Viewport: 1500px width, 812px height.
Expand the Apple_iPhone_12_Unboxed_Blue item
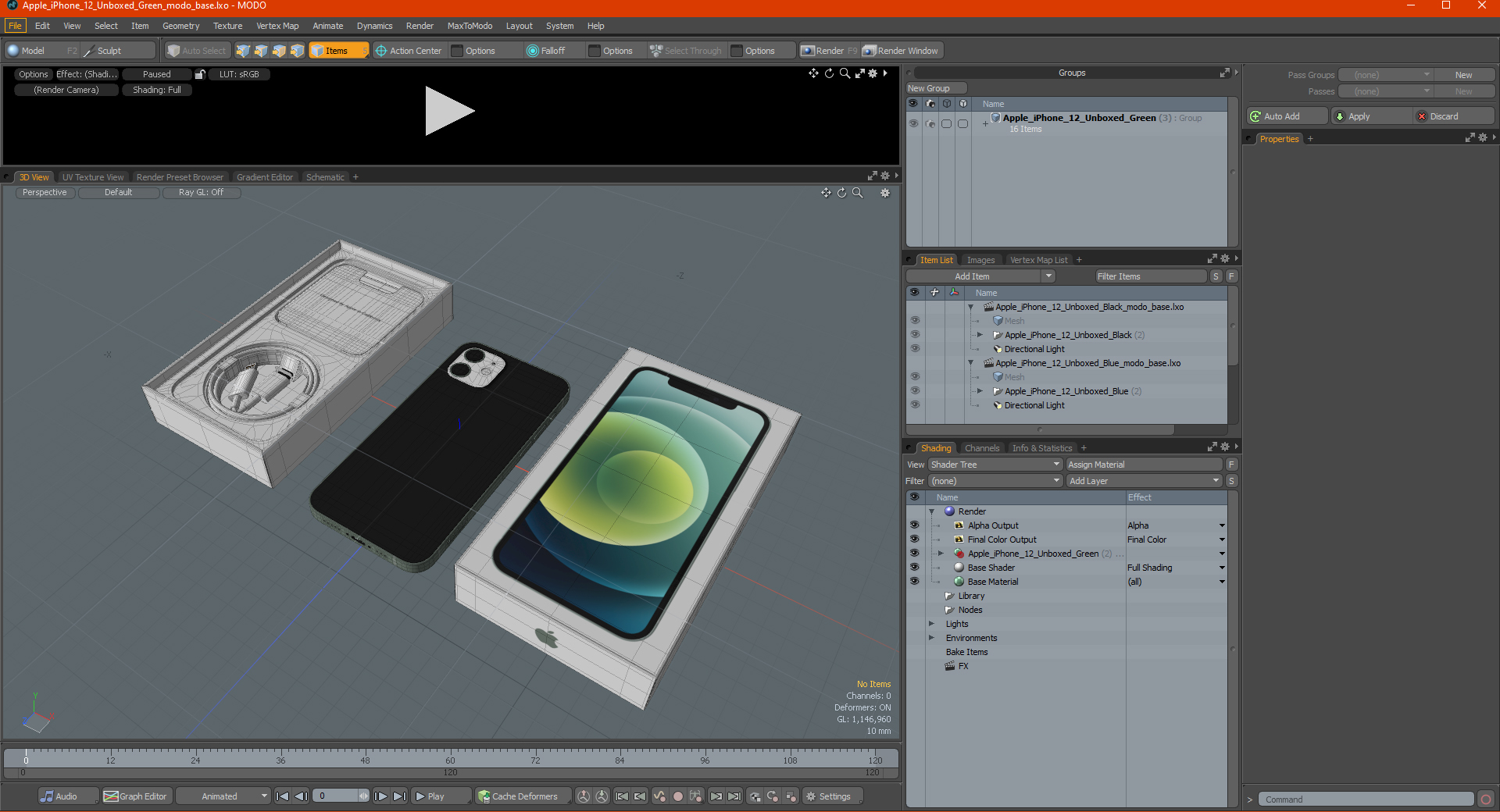coord(980,391)
